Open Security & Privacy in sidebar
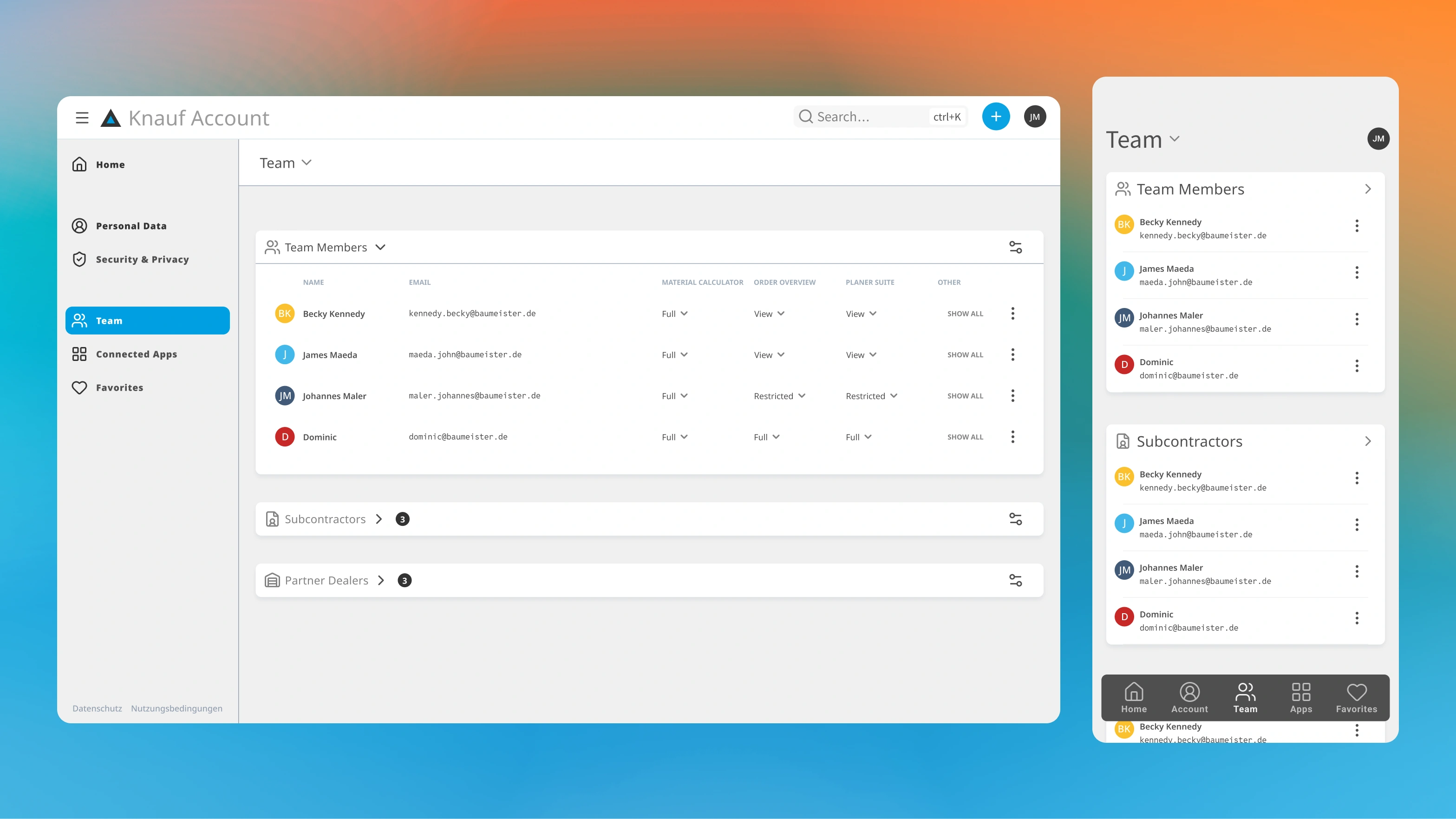Screen dimensions: 1456x819 pos(142,259)
